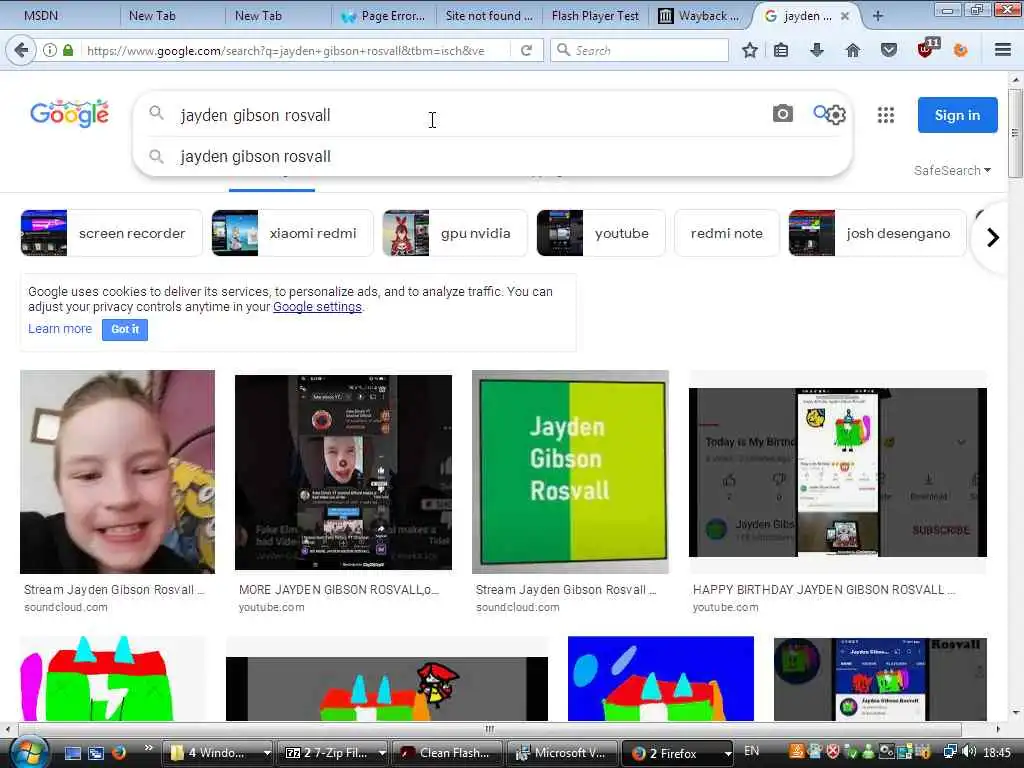The width and height of the screenshot is (1024, 768).
Task: Open Clean Flash taskbar window
Action: coord(448,753)
